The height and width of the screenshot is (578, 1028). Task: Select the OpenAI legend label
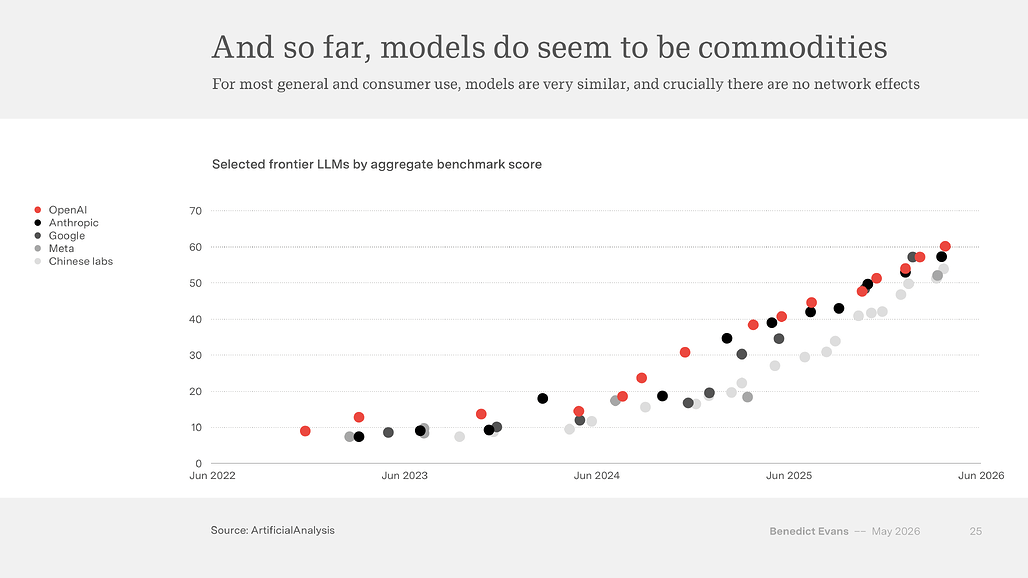point(68,210)
